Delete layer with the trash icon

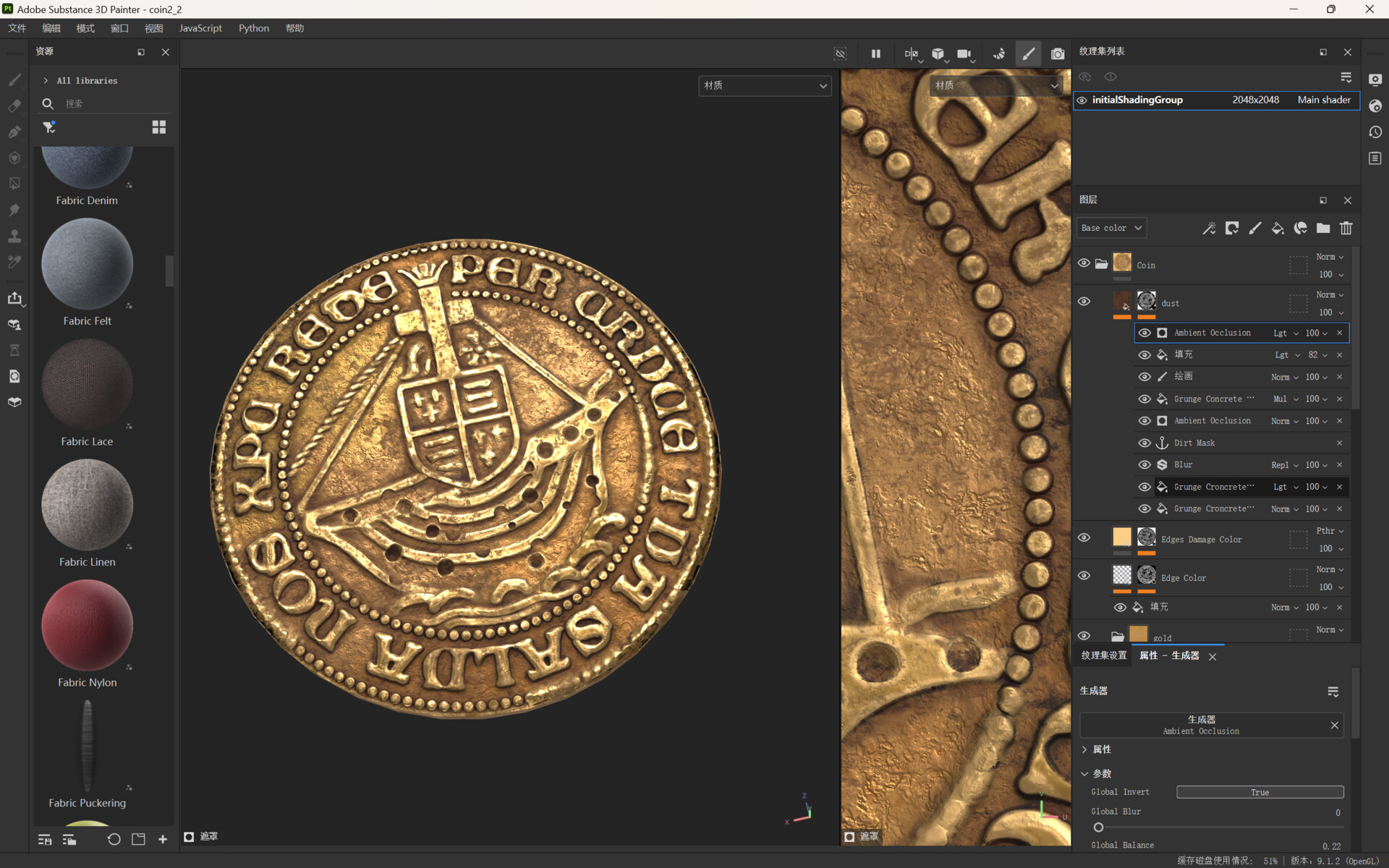pos(1346,229)
